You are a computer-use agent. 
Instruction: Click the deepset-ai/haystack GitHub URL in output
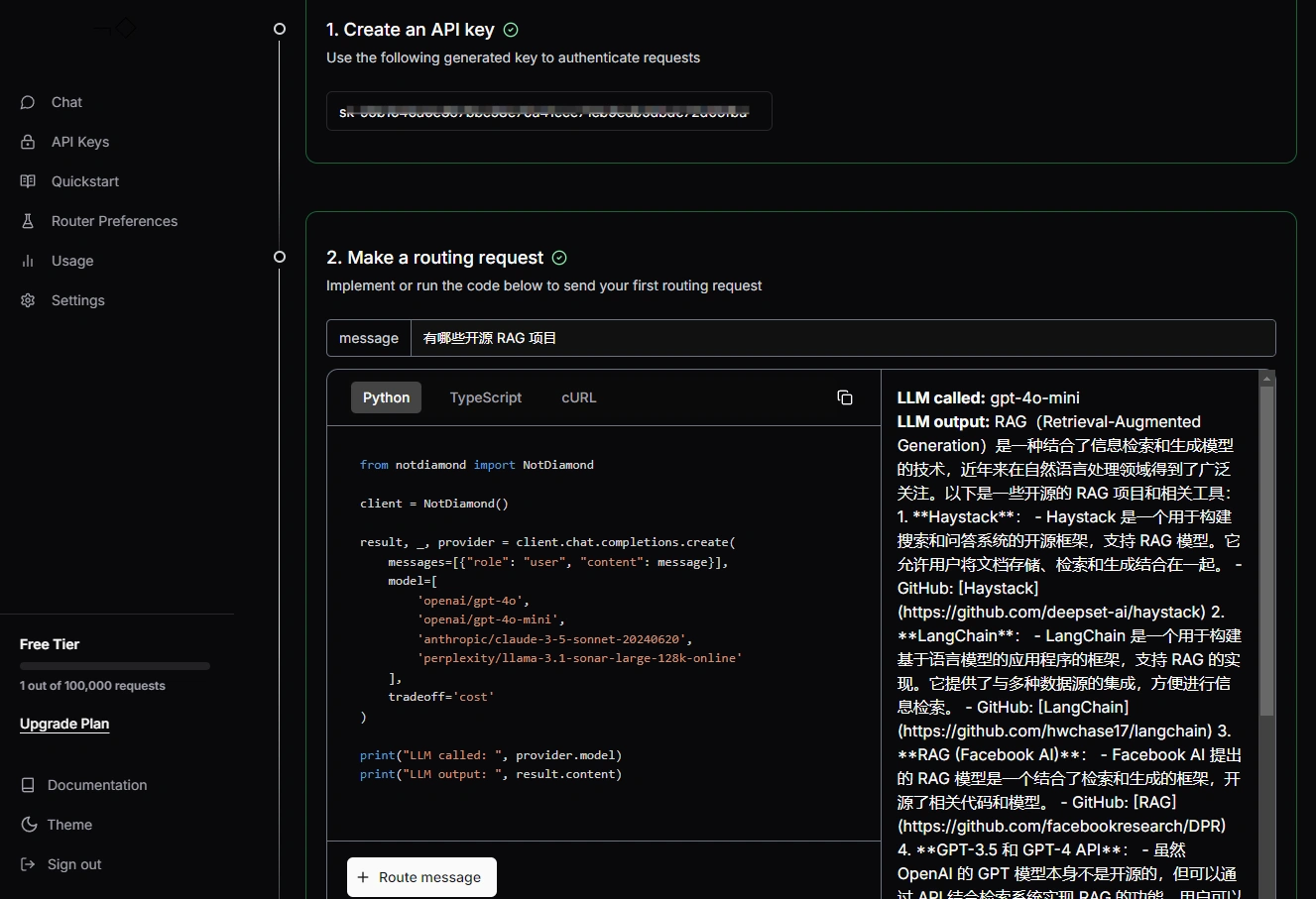coord(1052,612)
